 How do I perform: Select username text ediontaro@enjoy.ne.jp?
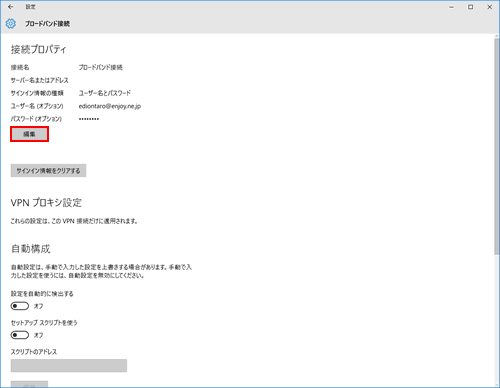point(110,106)
